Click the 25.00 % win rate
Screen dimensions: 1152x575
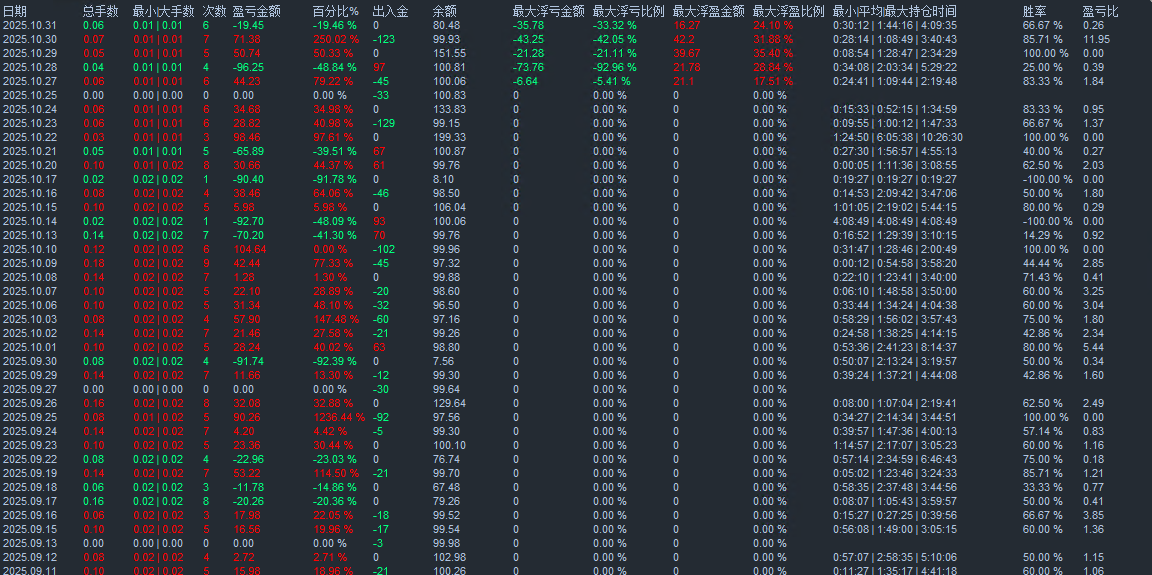pos(1043,67)
